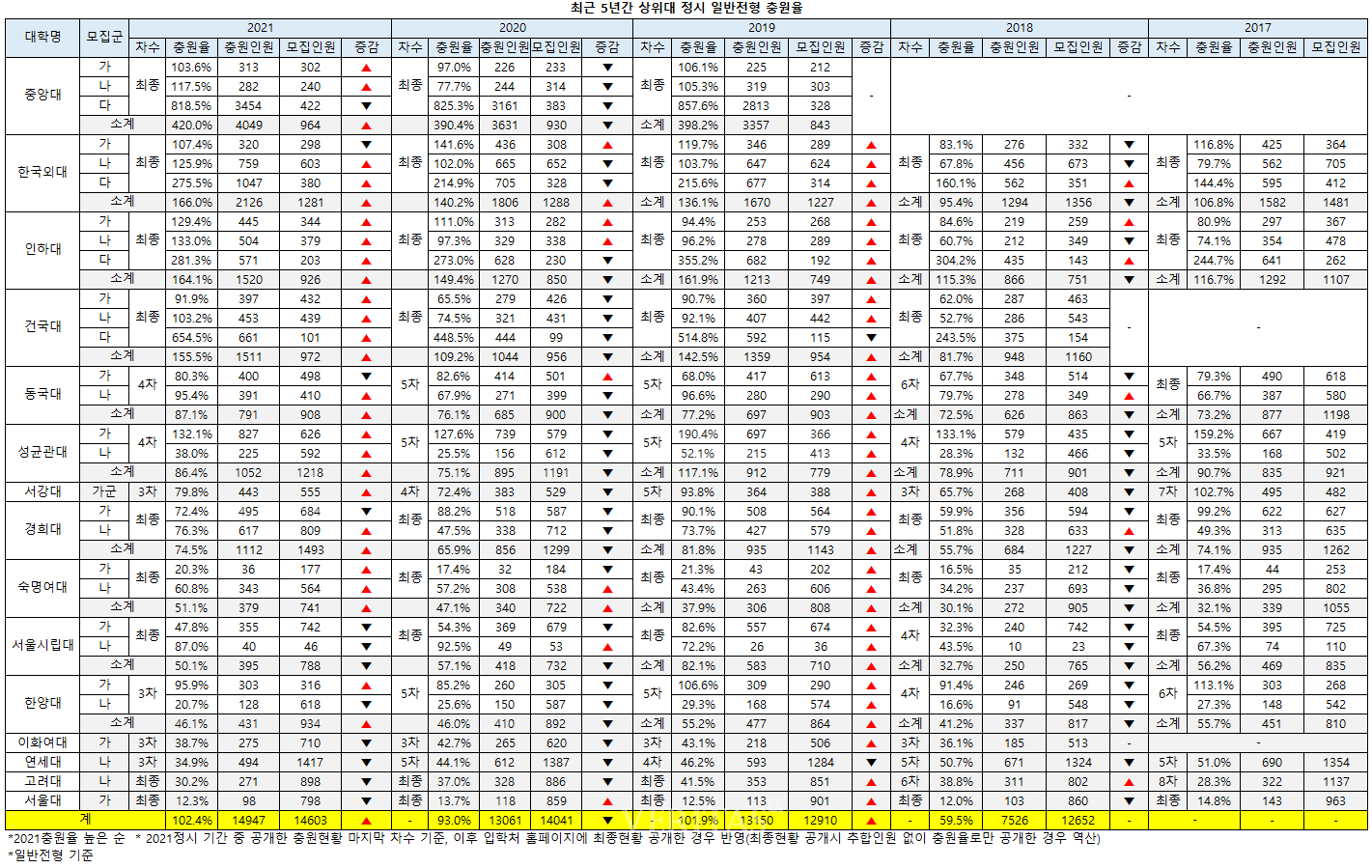Click the yellow 계 total row label
This screenshot has width=1372, height=868.
(85, 820)
